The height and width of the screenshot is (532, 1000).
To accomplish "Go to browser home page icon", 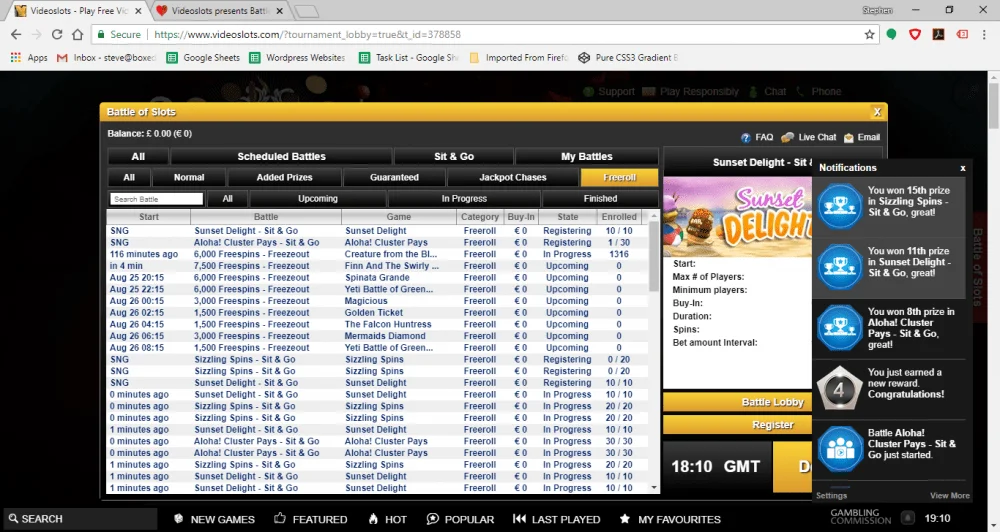I will tap(77, 34).
